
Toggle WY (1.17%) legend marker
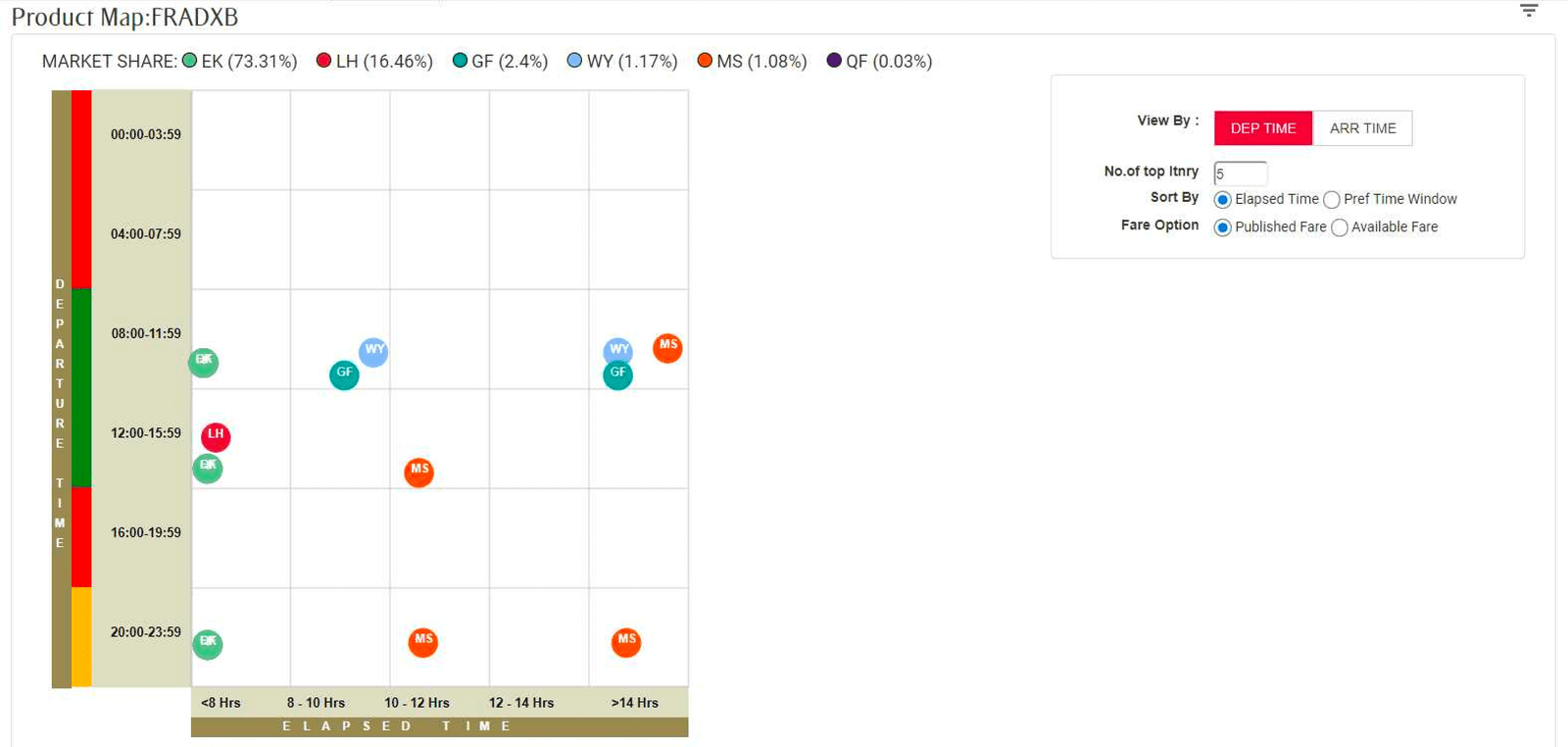coord(575,61)
